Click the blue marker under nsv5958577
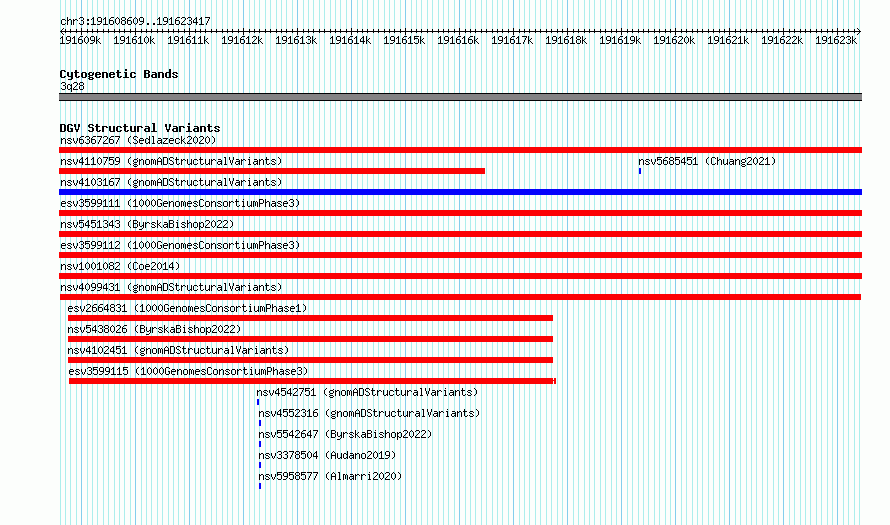Image resolution: width=890 pixels, height=525 pixels. [260, 486]
